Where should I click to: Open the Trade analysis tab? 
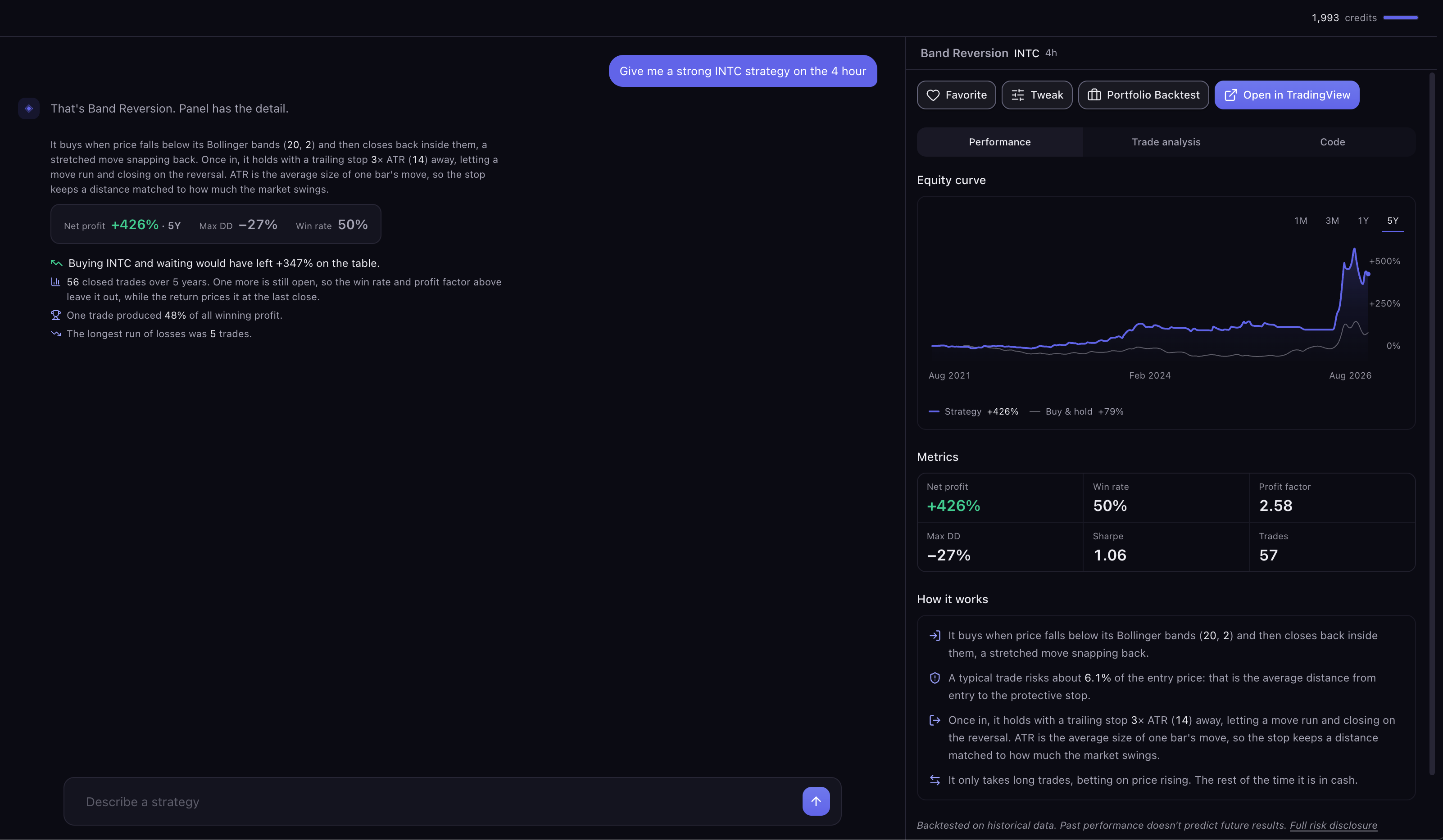click(x=1166, y=142)
